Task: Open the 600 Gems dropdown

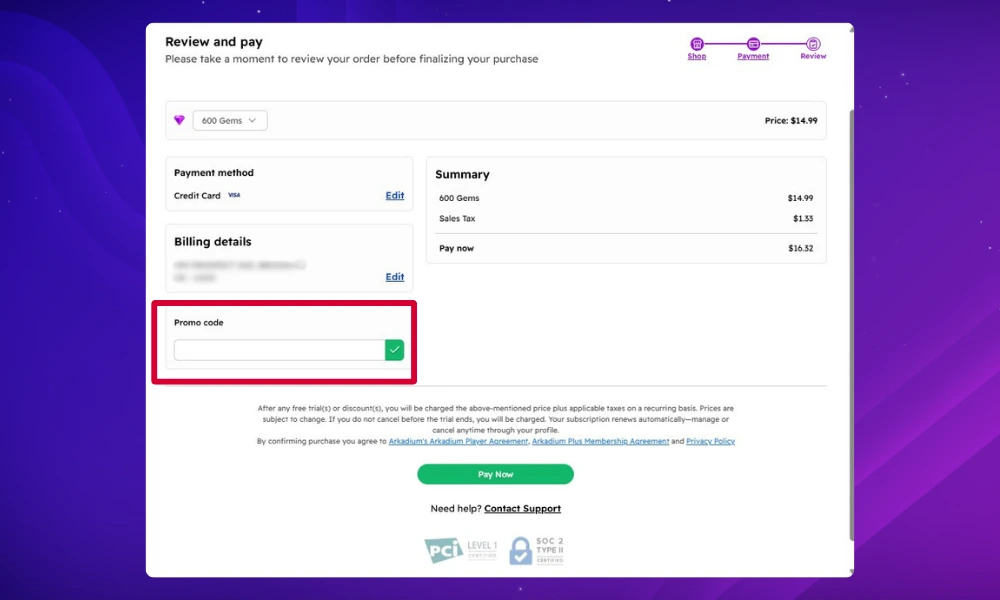Action: click(230, 121)
